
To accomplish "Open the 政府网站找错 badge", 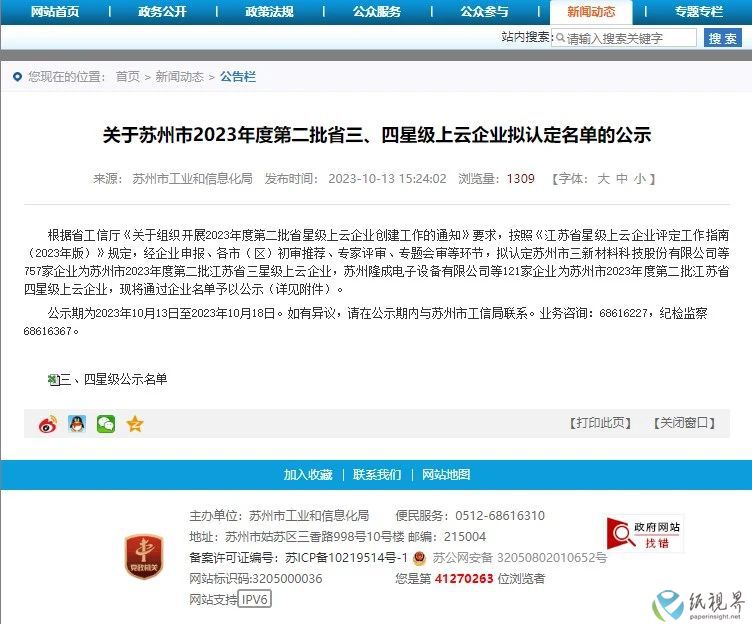I will coord(645,534).
